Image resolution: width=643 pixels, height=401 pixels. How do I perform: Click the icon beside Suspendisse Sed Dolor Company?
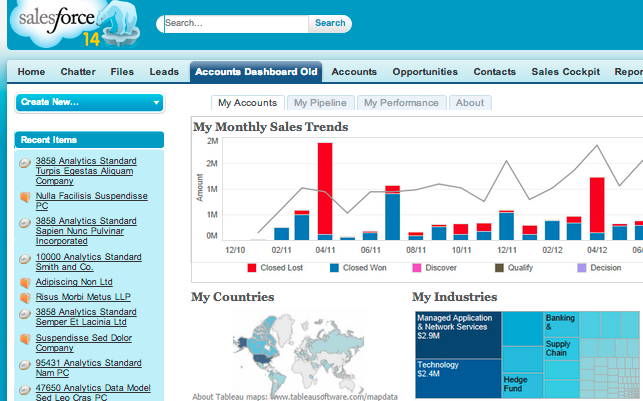tap(25, 339)
